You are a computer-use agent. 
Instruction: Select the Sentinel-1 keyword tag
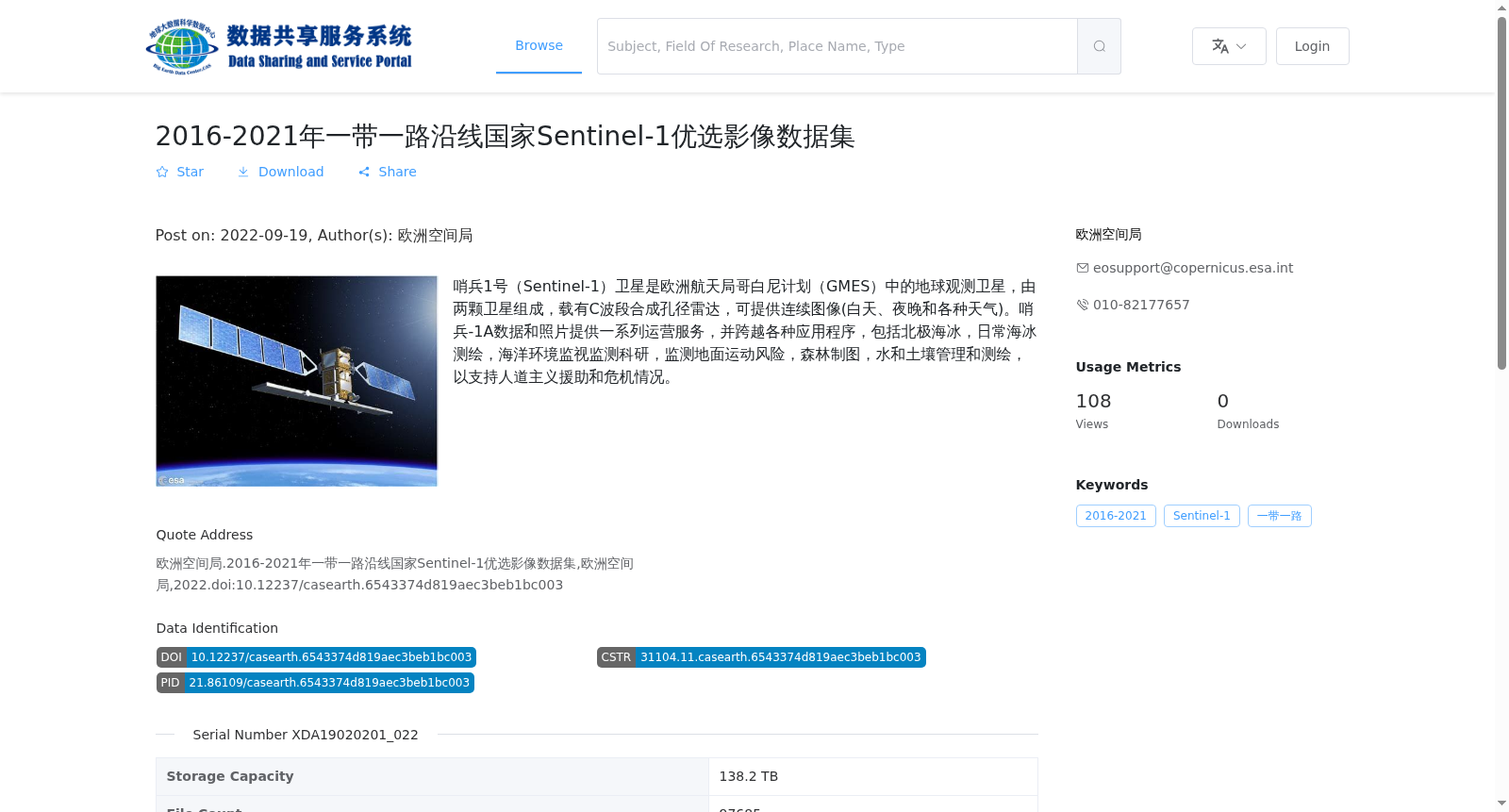pyautogui.click(x=1202, y=516)
